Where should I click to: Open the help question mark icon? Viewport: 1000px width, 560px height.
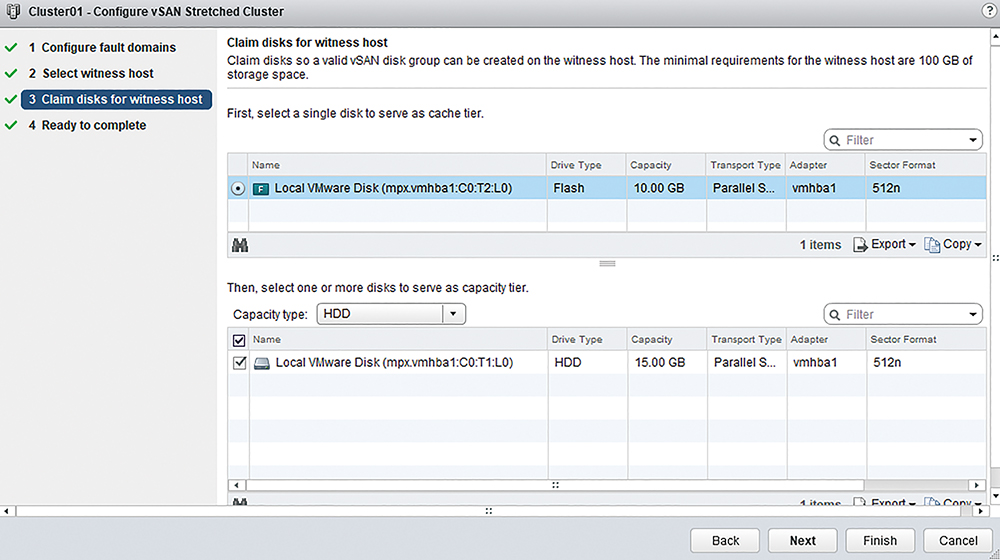[989, 11]
